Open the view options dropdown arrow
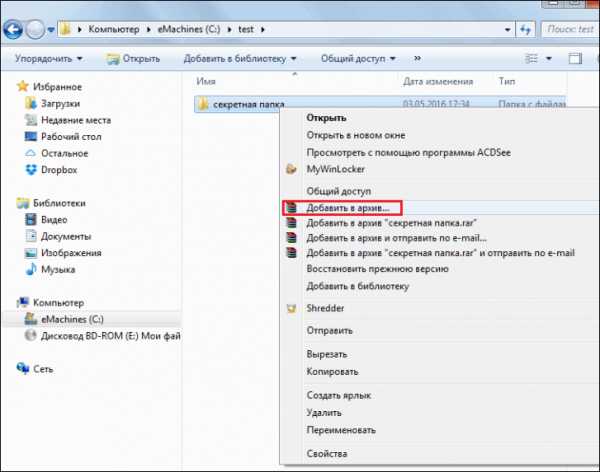 [549, 59]
